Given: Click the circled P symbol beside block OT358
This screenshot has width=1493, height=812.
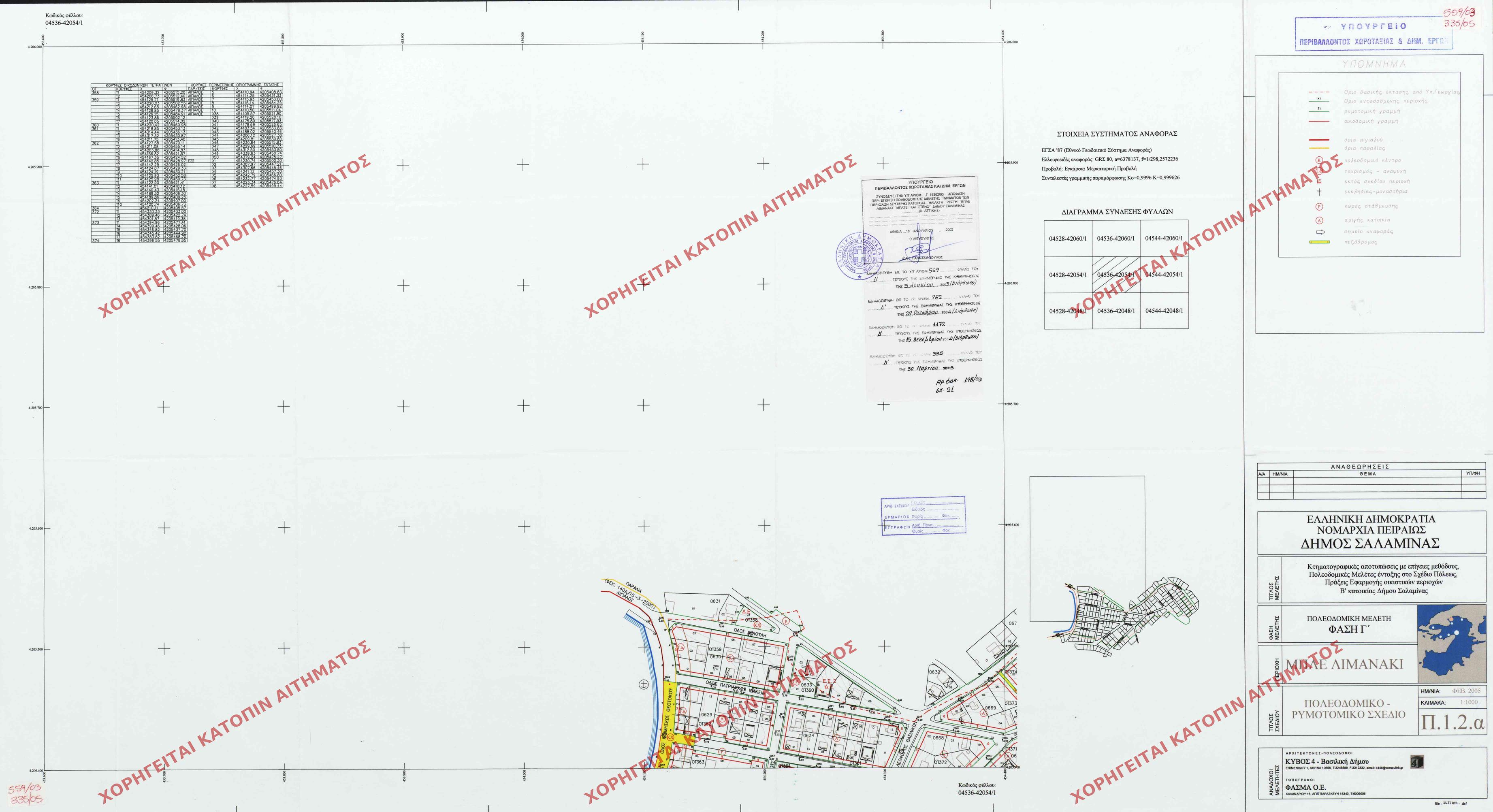Looking at the screenshot, I should [787, 621].
